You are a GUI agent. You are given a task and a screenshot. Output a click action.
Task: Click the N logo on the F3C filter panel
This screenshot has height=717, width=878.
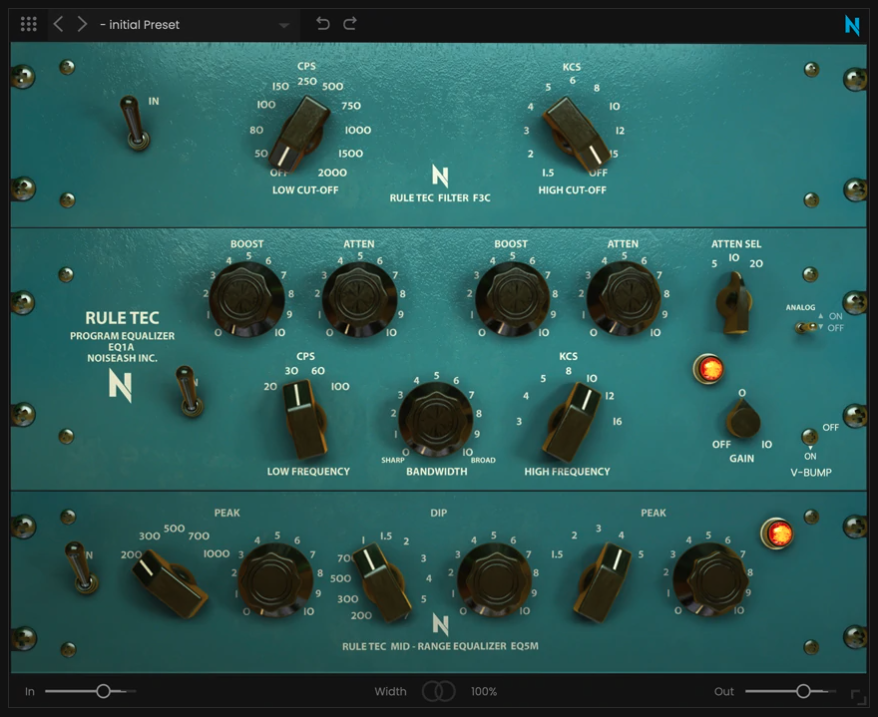click(x=440, y=176)
